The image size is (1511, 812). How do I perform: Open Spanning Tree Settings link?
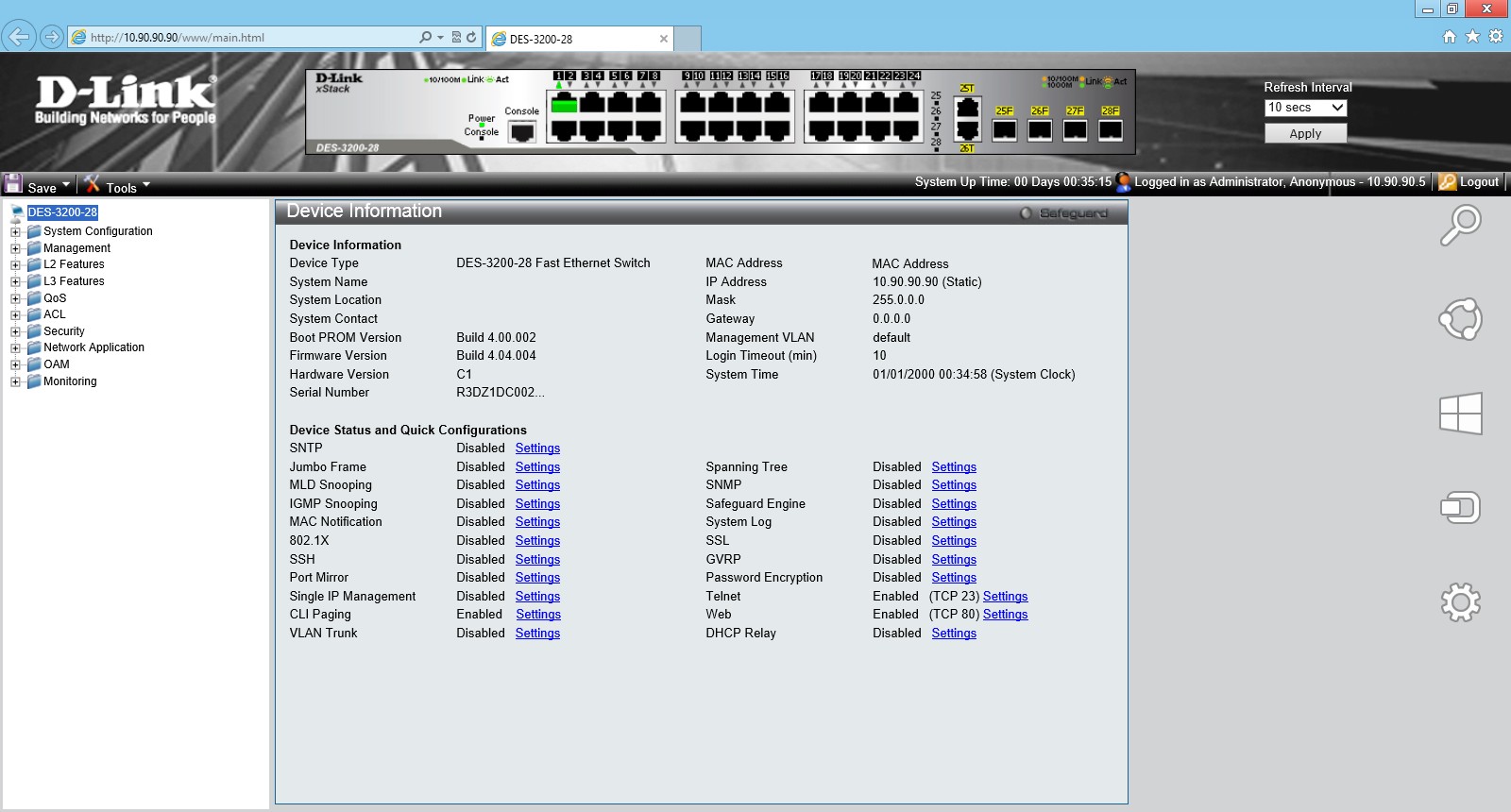pyautogui.click(x=954, y=467)
